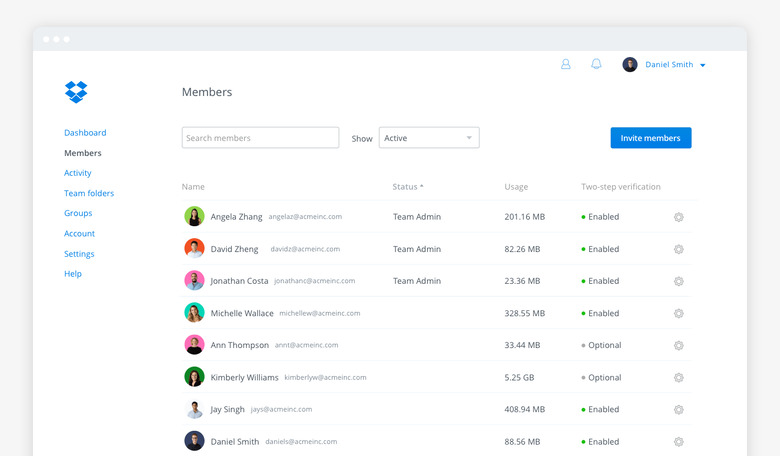Open settings gear for Jay Singh

[x=679, y=409]
